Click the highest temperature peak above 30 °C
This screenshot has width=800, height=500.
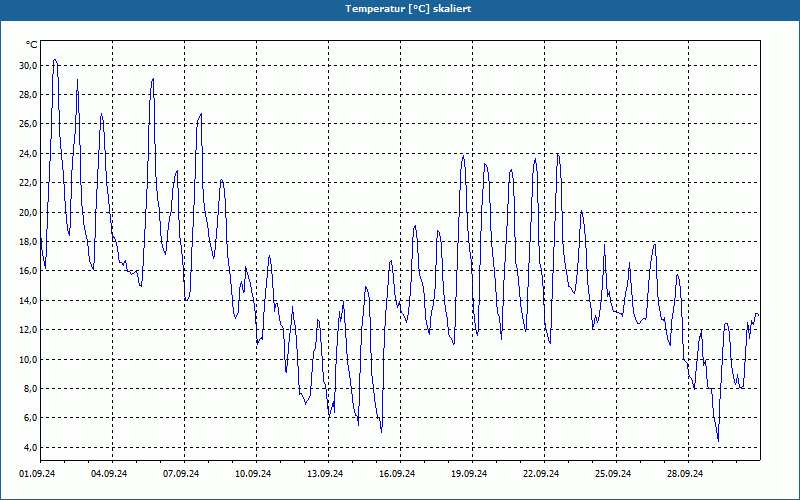[55, 60]
